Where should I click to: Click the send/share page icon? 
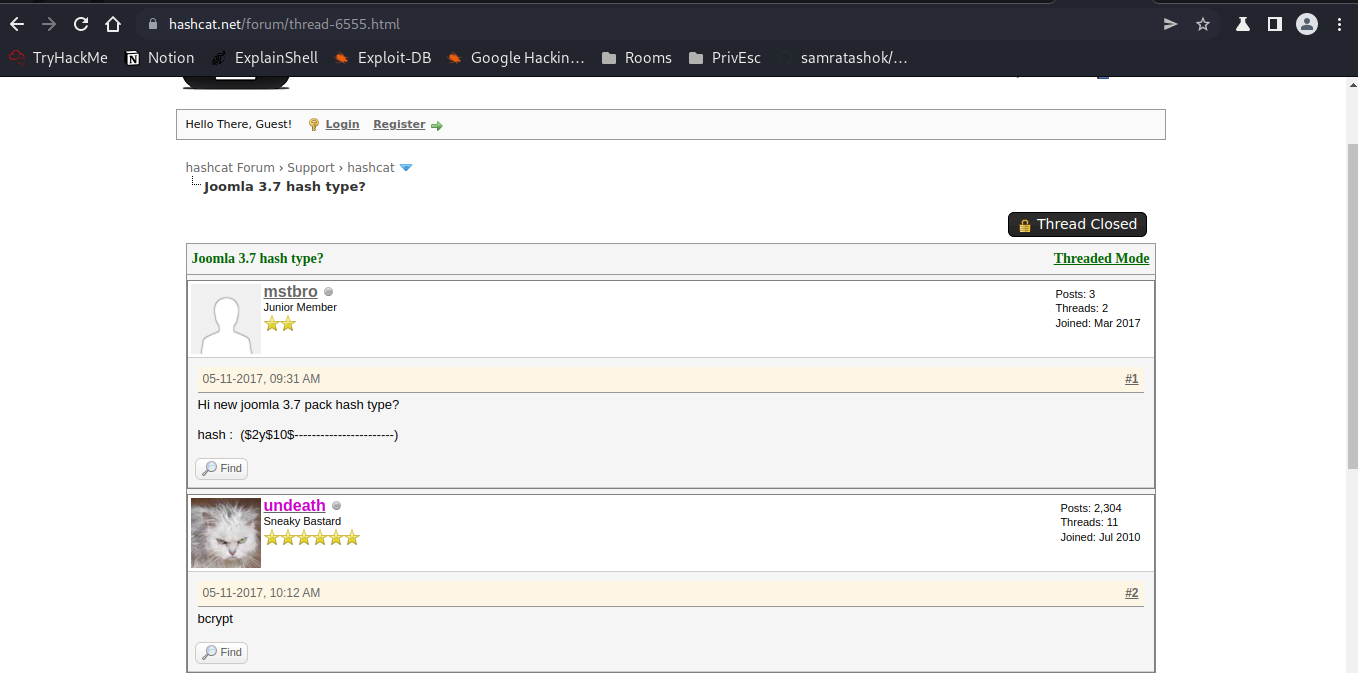tap(1171, 24)
